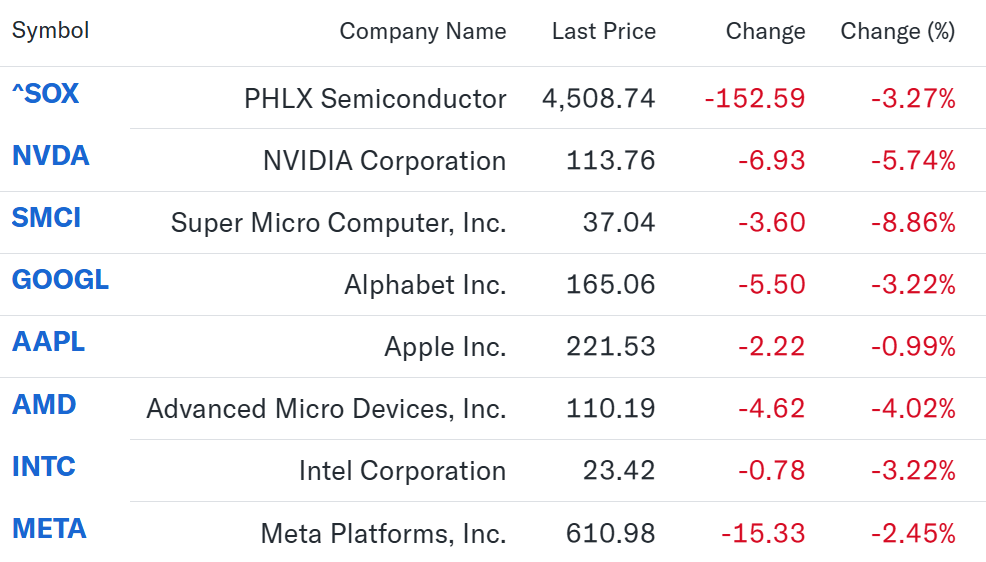Click the Change column header
The height and width of the screenshot is (562, 986).
pos(765,31)
